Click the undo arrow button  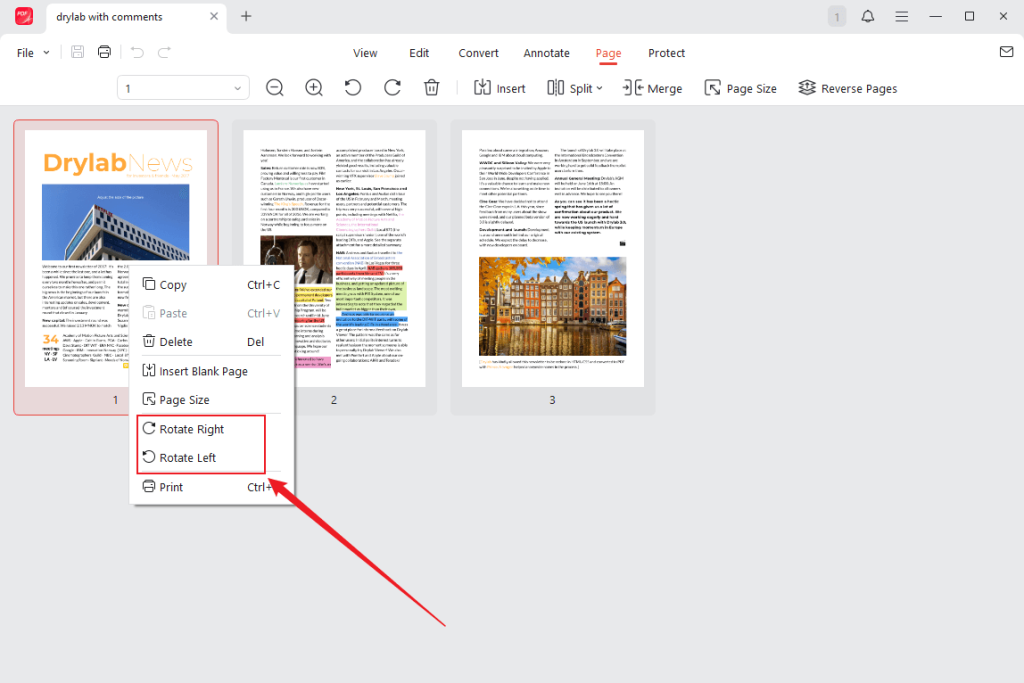pyautogui.click(x=136, y=52)
